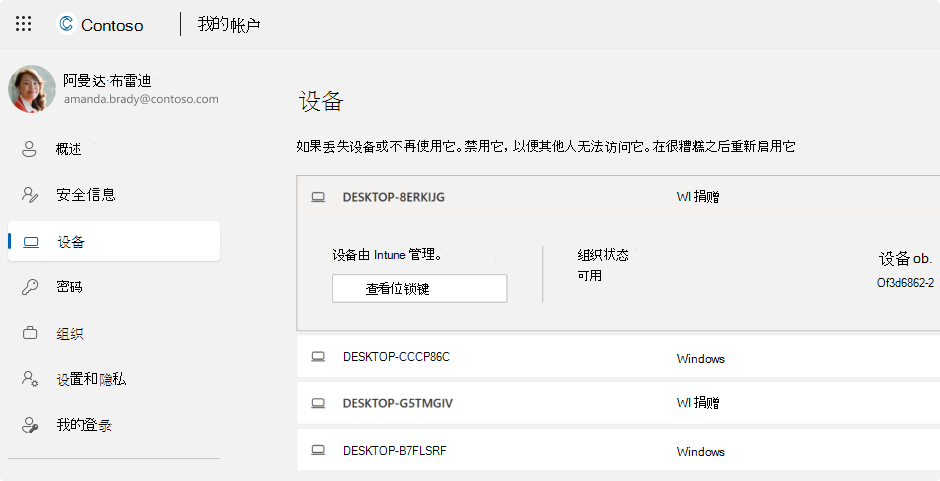The width and height of the screenshot is (940, 481).
Task: Select the 设备 sidebar item
Action: 114,241
